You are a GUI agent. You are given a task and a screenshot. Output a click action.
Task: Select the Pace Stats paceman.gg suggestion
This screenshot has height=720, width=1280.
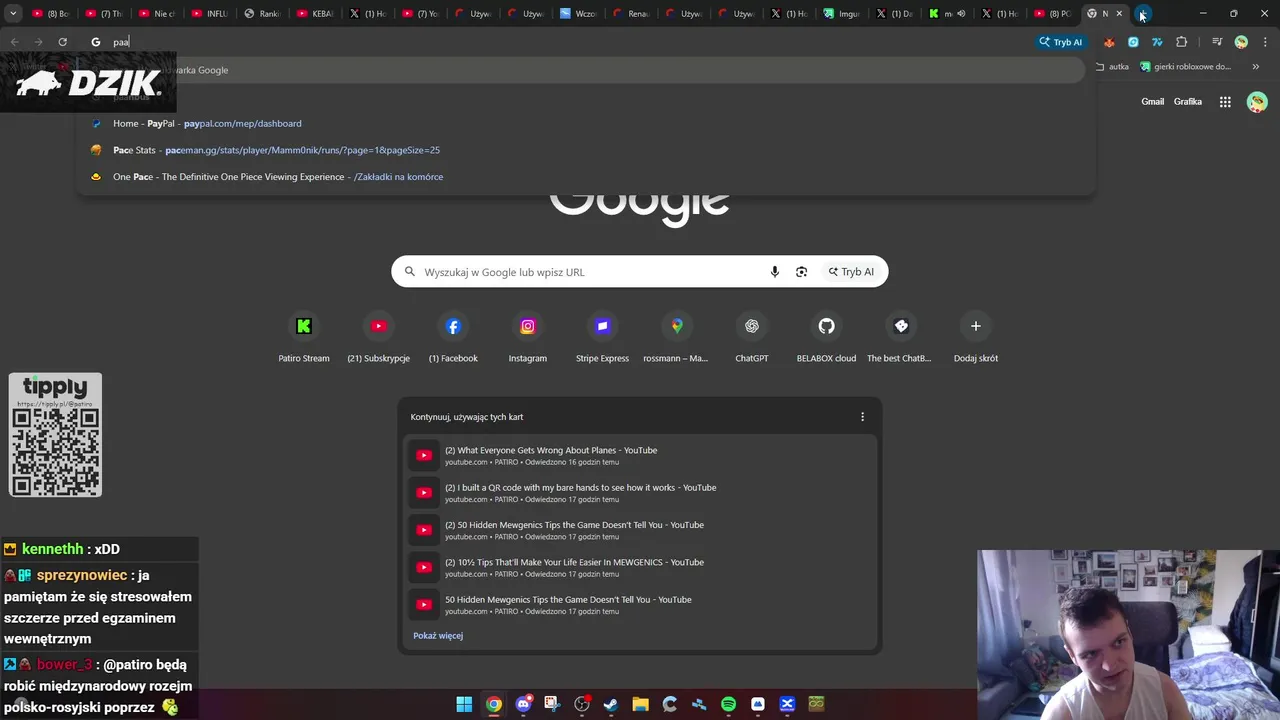coord(586,150)
